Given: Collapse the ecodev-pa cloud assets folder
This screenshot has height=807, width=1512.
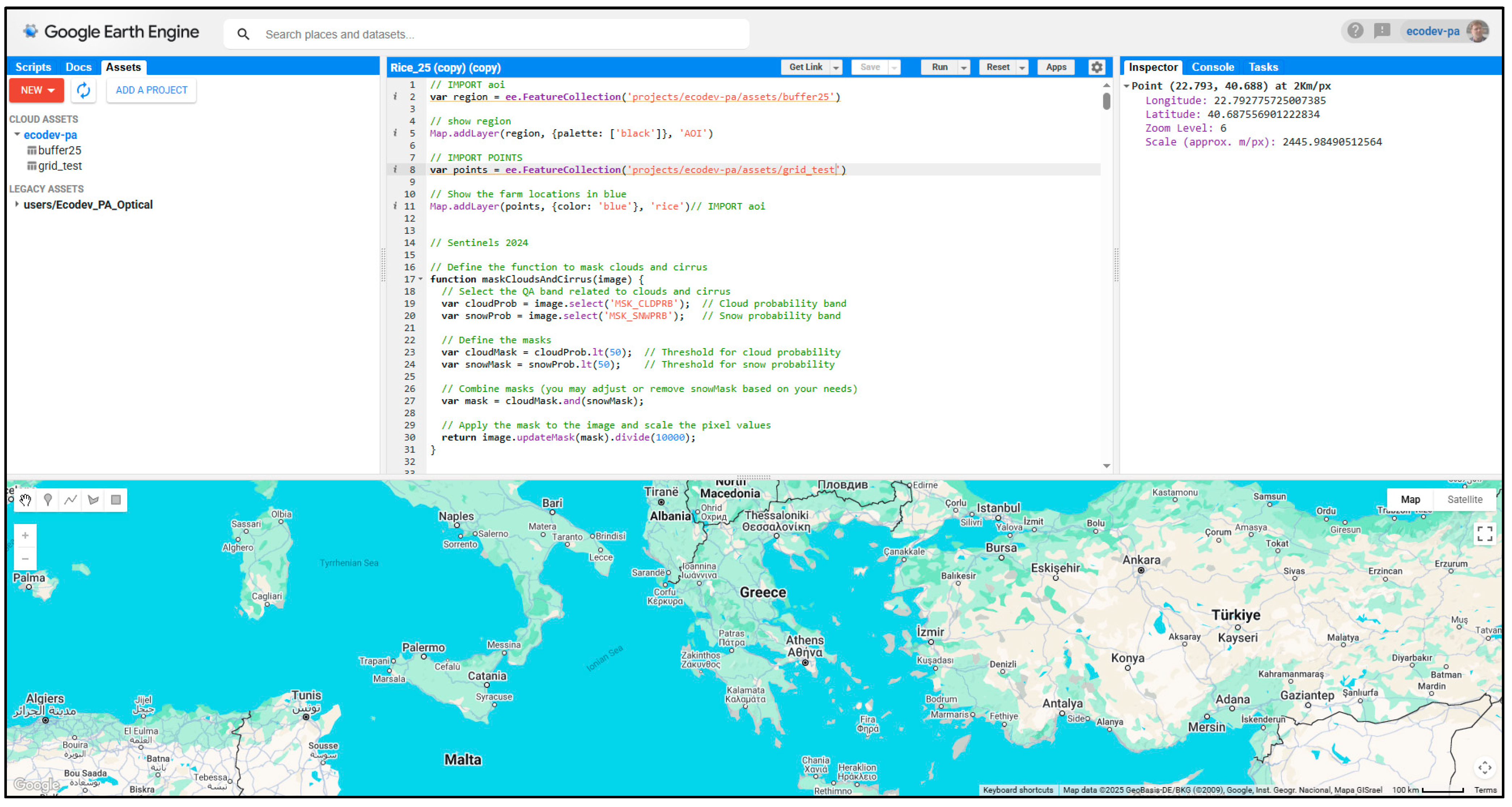Looking at the screenshot, I should tap(17, 135).
